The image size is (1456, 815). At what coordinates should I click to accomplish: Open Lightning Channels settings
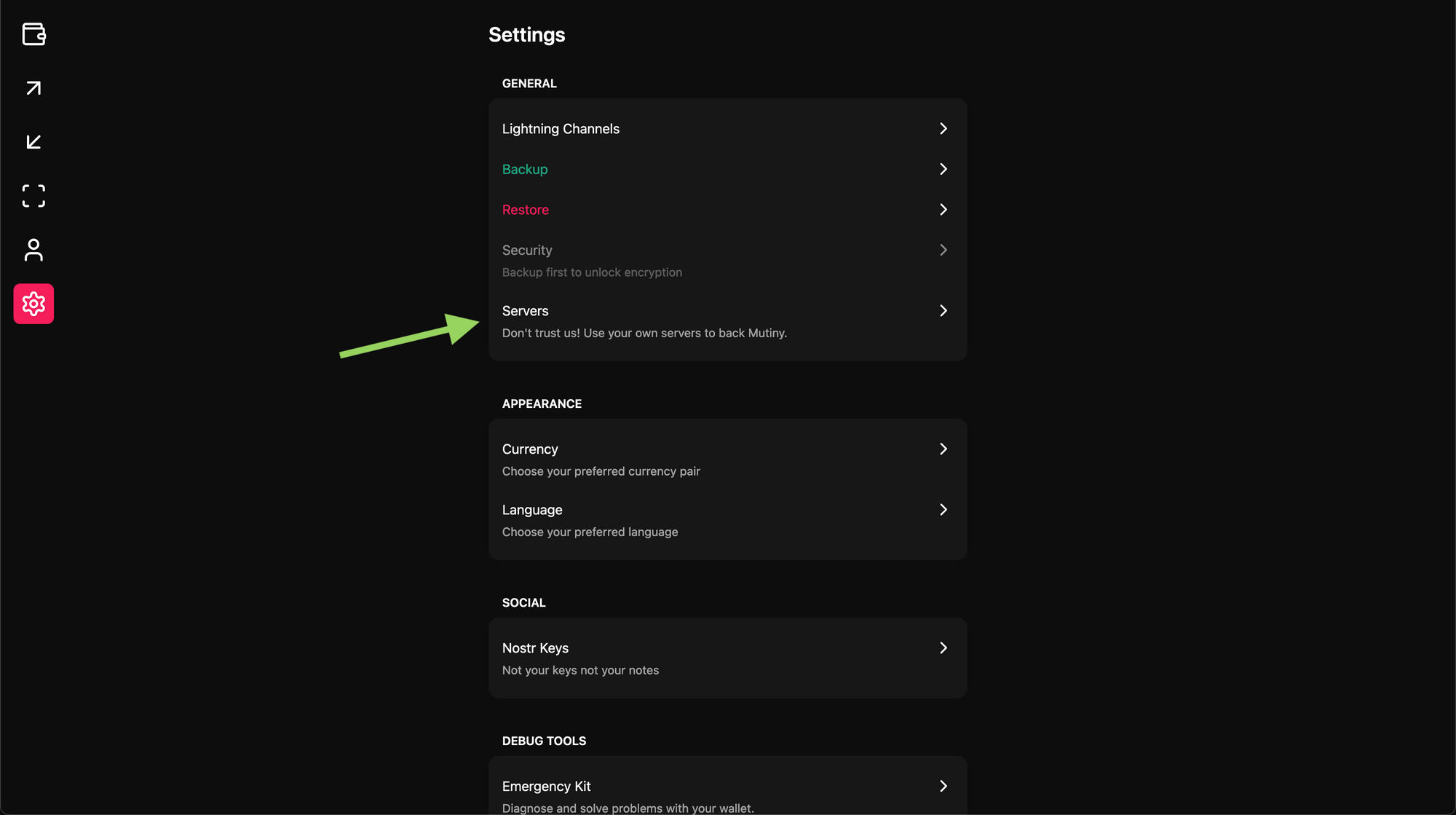pyautogui.click(x=561, y=129)
